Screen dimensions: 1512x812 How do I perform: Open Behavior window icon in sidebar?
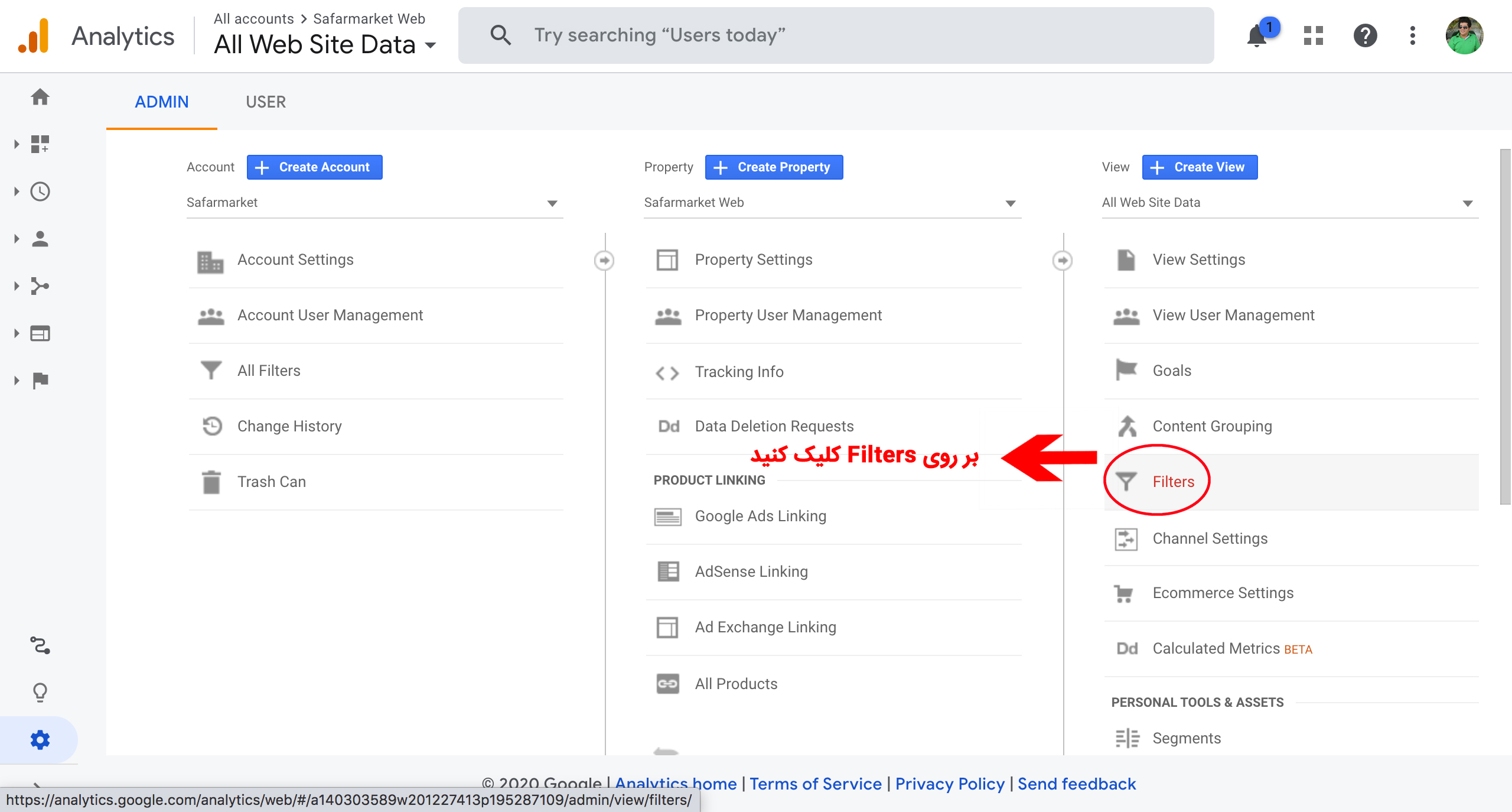[x=40, y=333]
